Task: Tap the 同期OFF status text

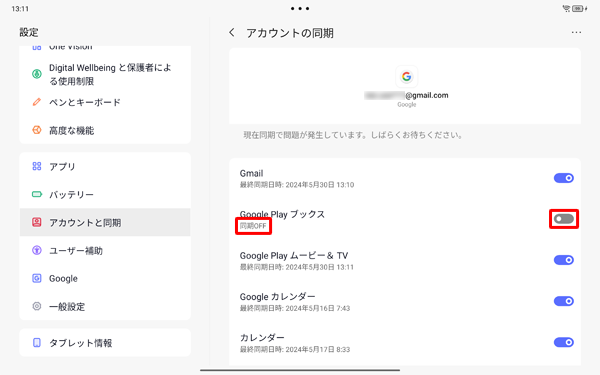Action: point(253,226)
